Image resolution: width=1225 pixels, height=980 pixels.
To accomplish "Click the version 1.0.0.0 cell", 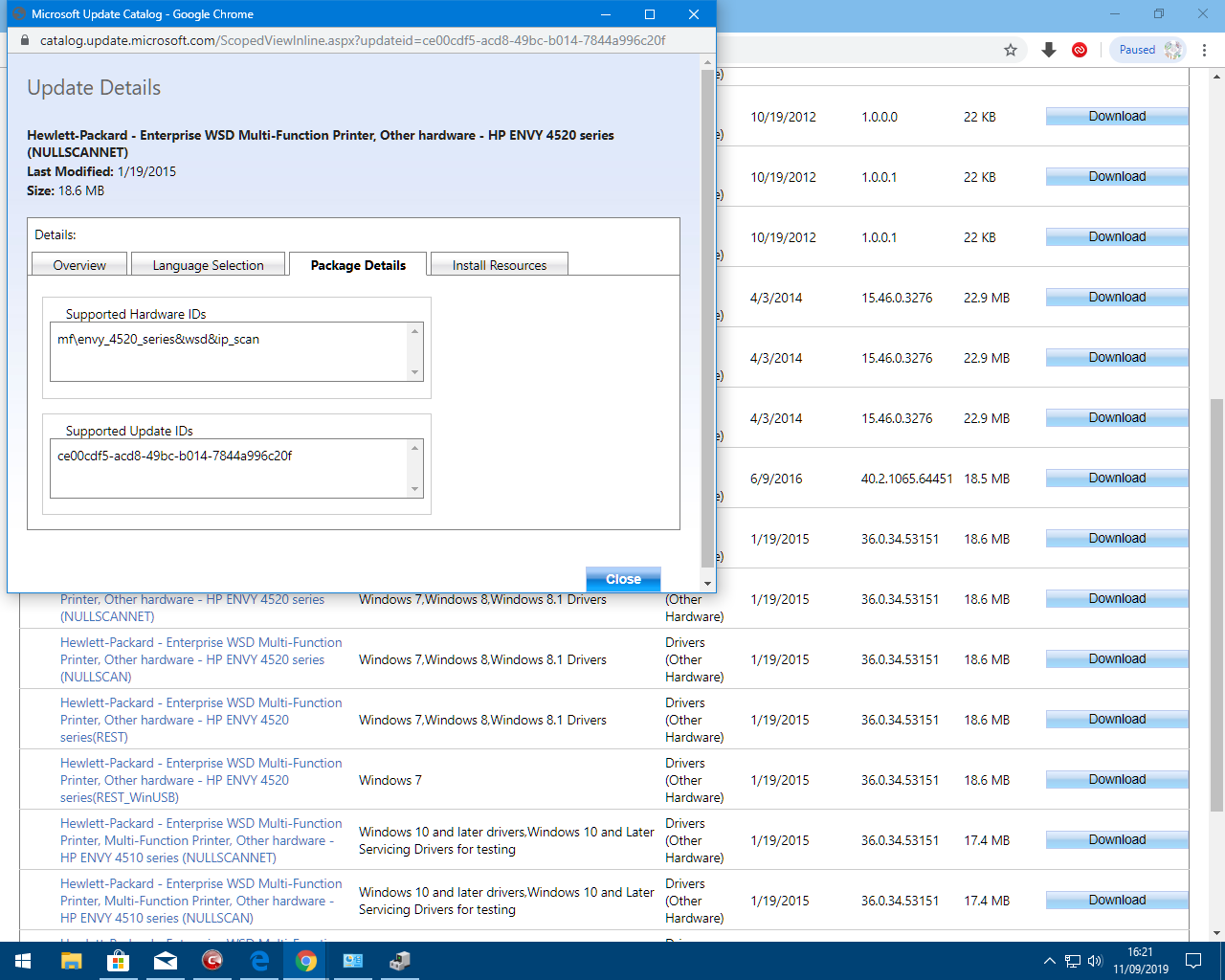I will (880, 117).
